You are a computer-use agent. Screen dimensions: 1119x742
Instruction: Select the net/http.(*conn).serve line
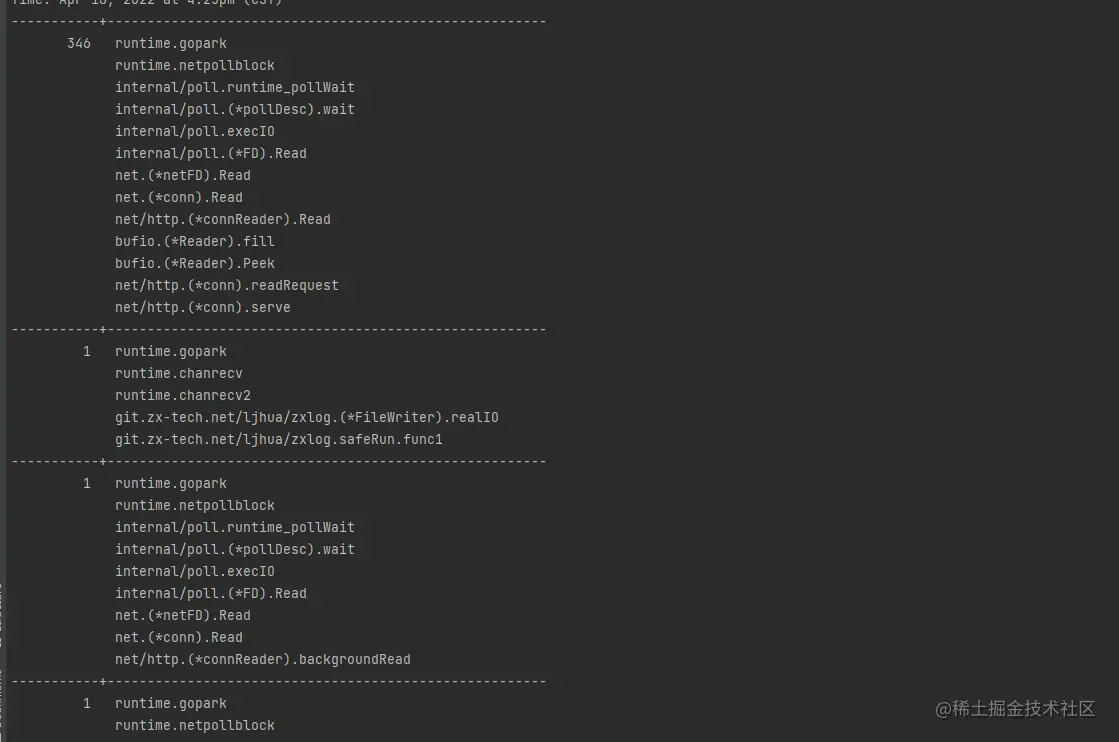[x=202, y=308]
